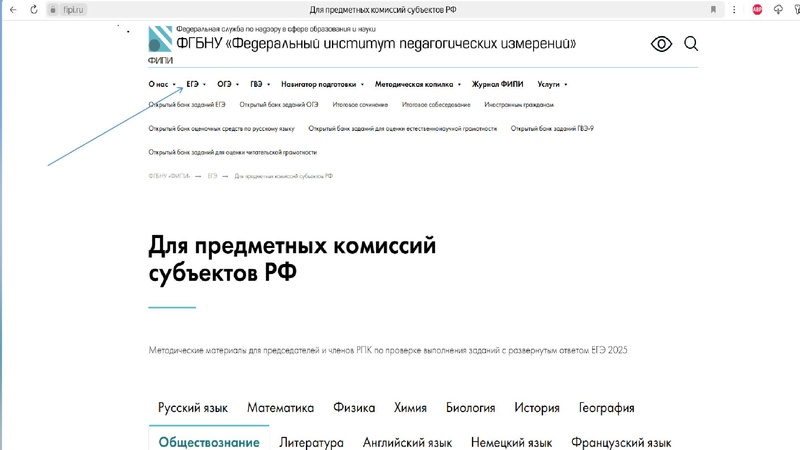Click the institute title "ФГБНУ «Федеральный институт педагогических измерений»"
Viewport: 800px width, 450px height.
pos(376,44)
